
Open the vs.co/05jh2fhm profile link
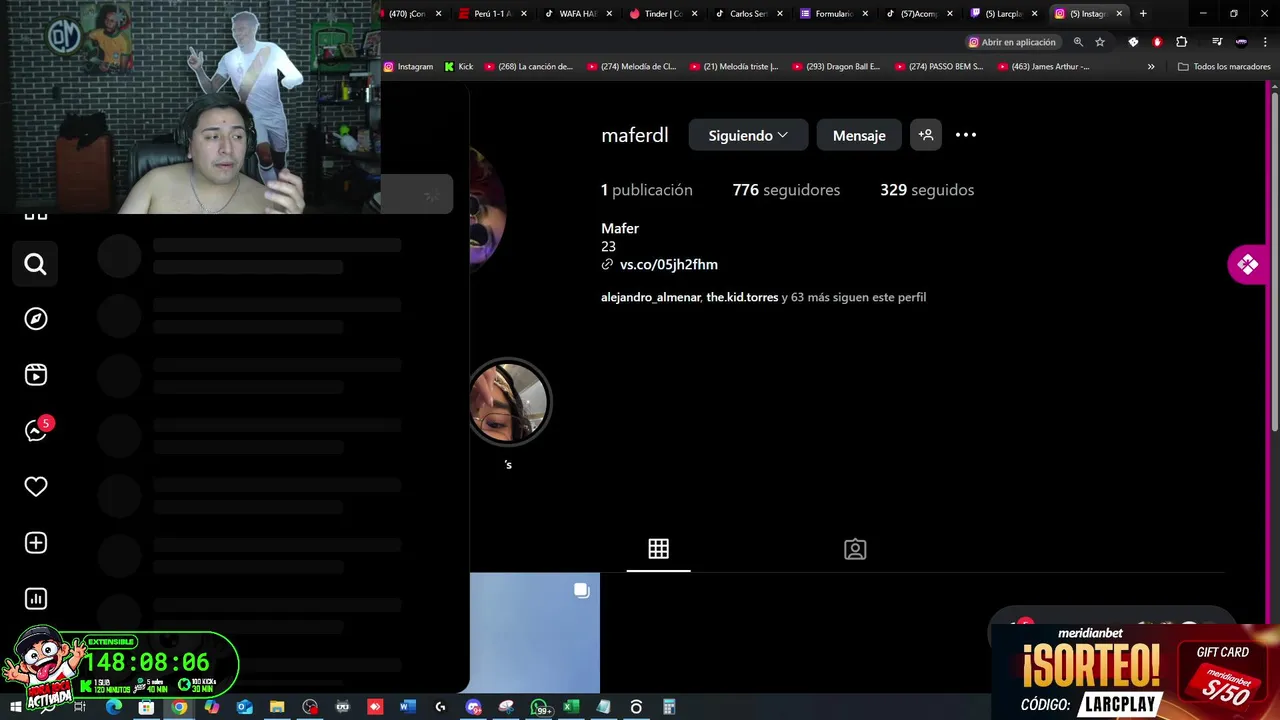tap(668, 265)
